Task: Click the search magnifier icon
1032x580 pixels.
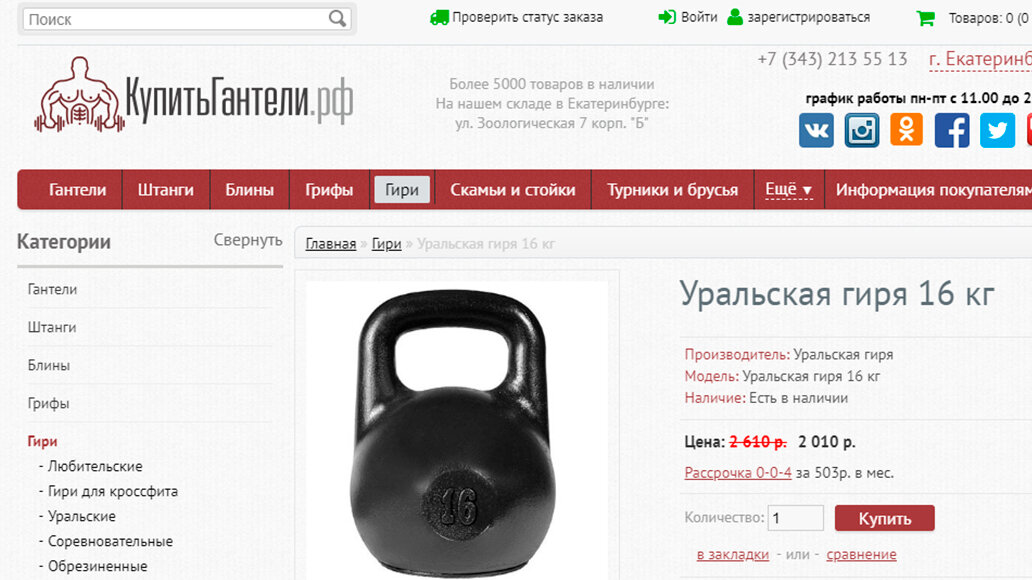Action: click(x=337, y=18)
